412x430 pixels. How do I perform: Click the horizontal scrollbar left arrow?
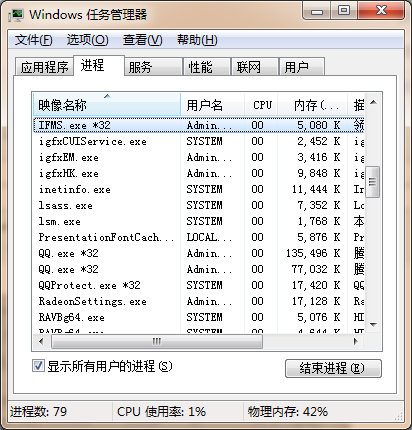(41, 341)
